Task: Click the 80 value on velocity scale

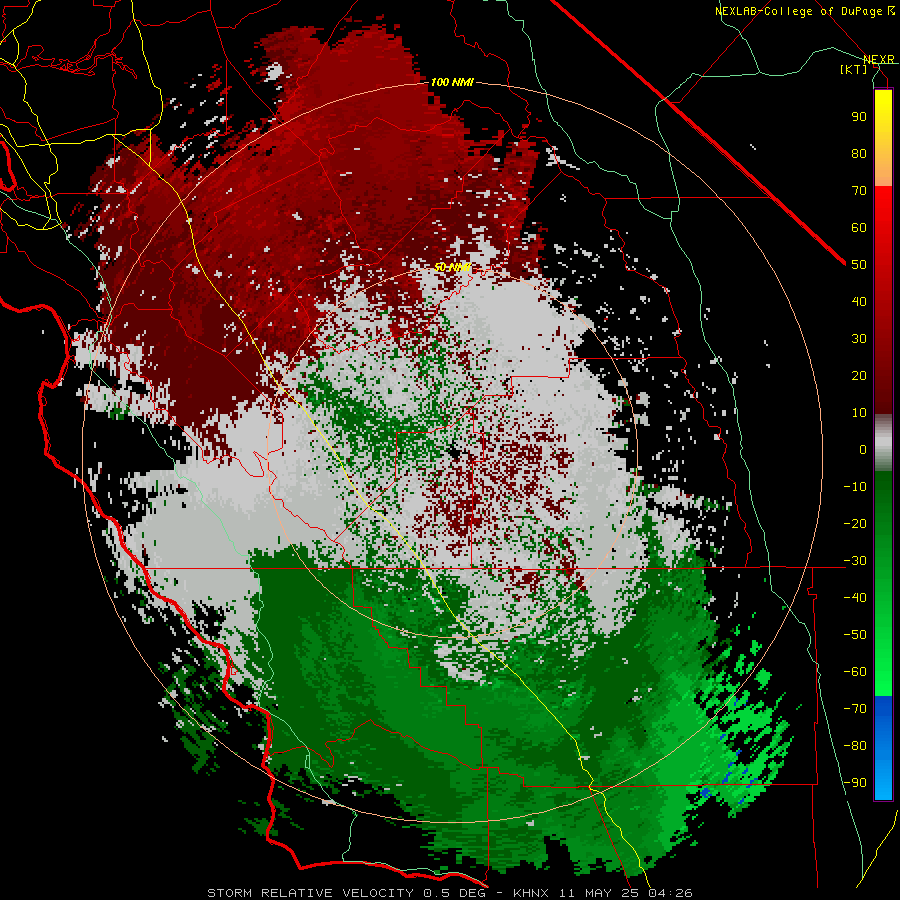Action: coord(859,154)
